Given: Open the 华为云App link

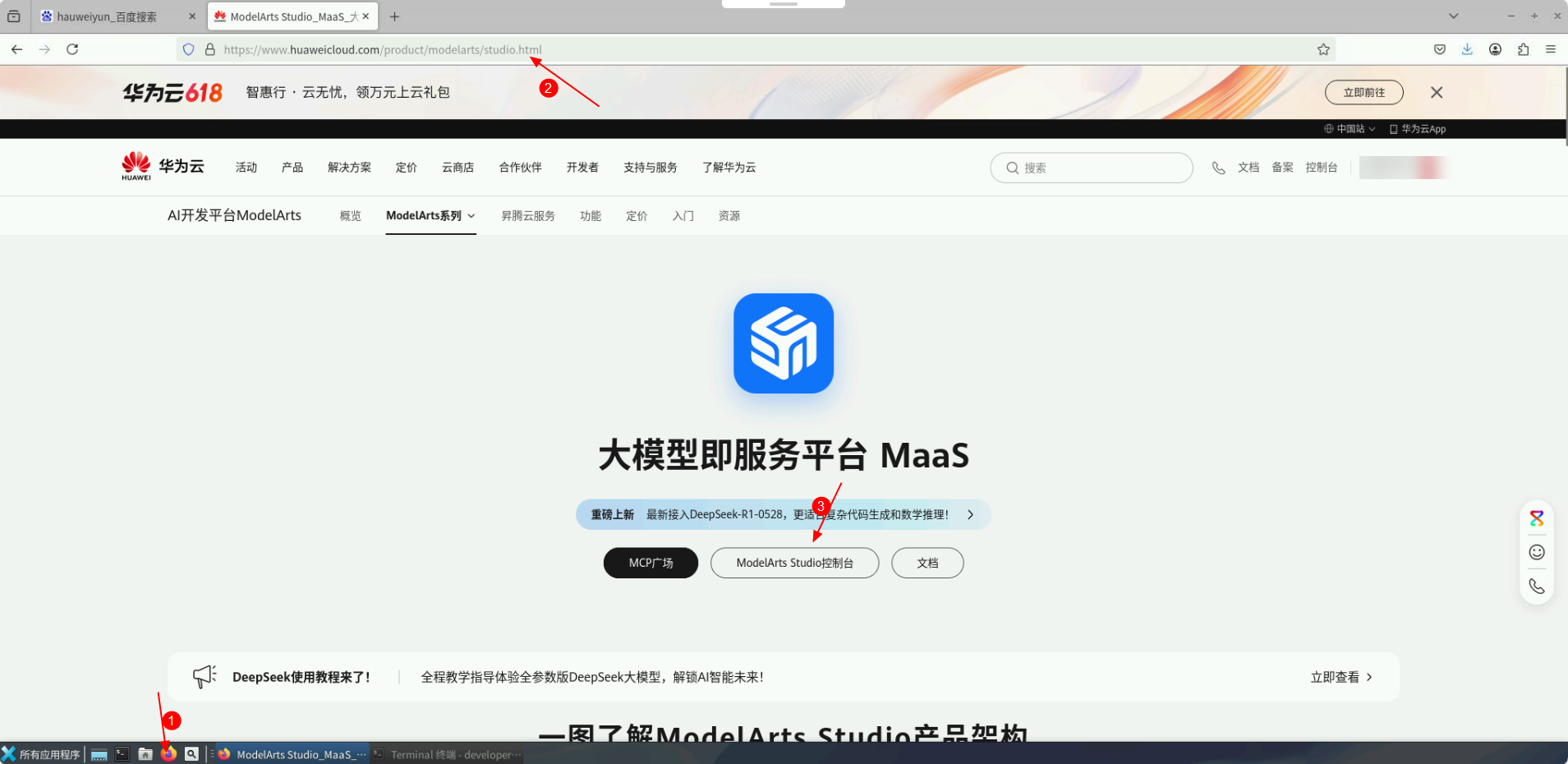Looking at the screenshot, I should tap(1418, 129).
